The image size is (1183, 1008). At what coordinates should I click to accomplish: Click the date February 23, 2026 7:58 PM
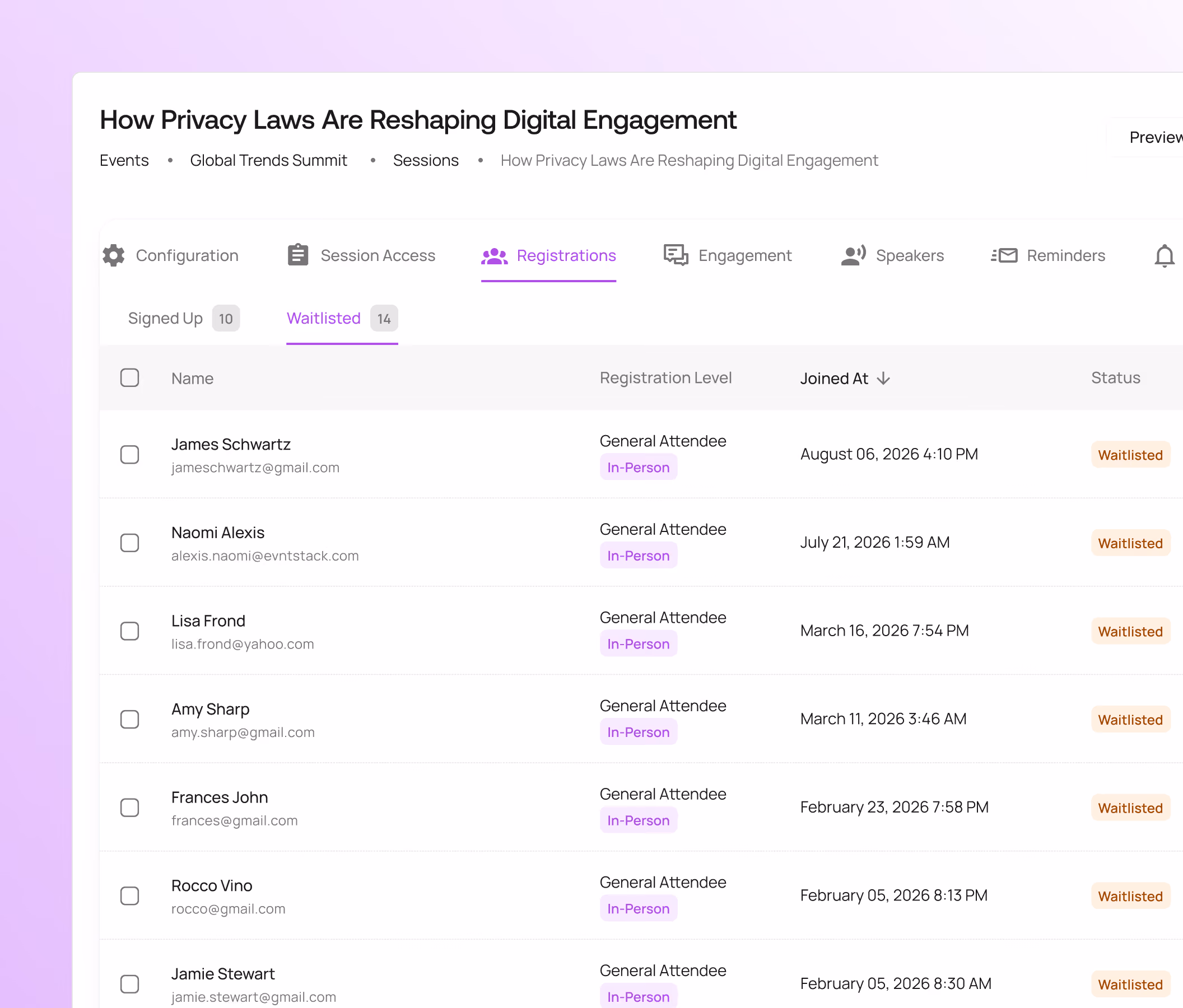click(x=894, y=807)
